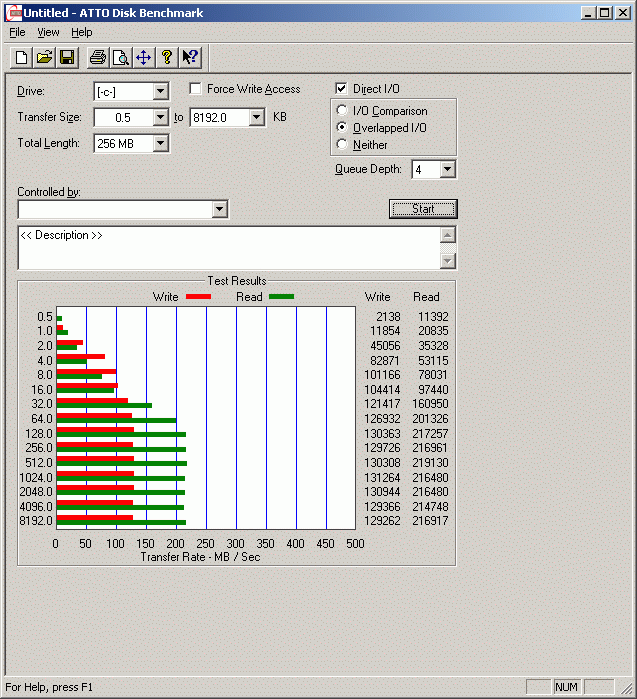Click the Print toolbar icon

(x=98, y=58)
